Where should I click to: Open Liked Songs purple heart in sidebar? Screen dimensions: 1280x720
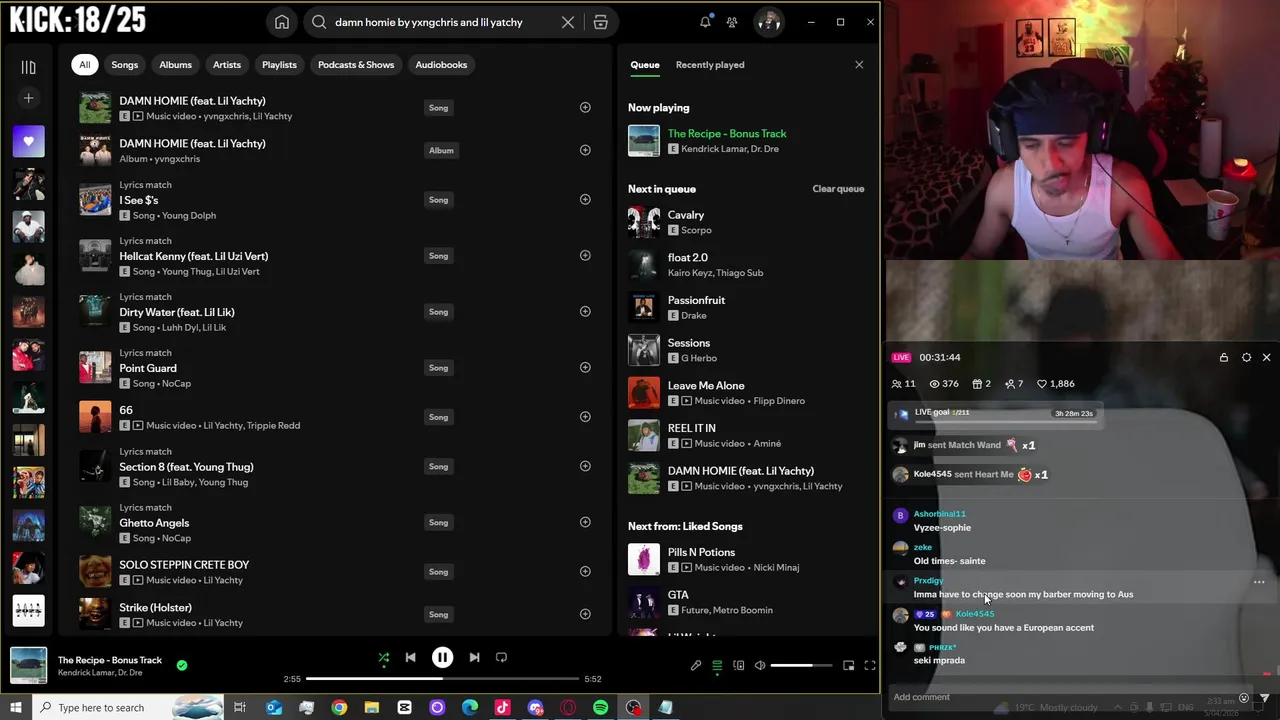pyautogui.click(x=28, y=141)
